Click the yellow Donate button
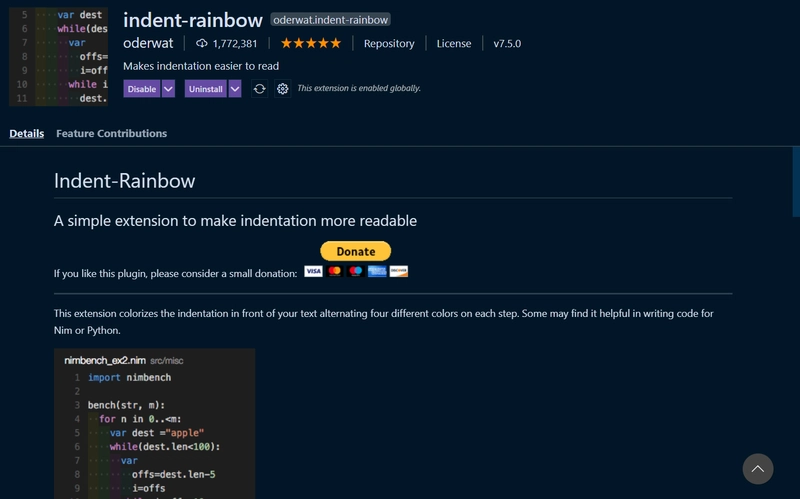The width and height of the screenshot is (800, 499). tap(356, 251)
